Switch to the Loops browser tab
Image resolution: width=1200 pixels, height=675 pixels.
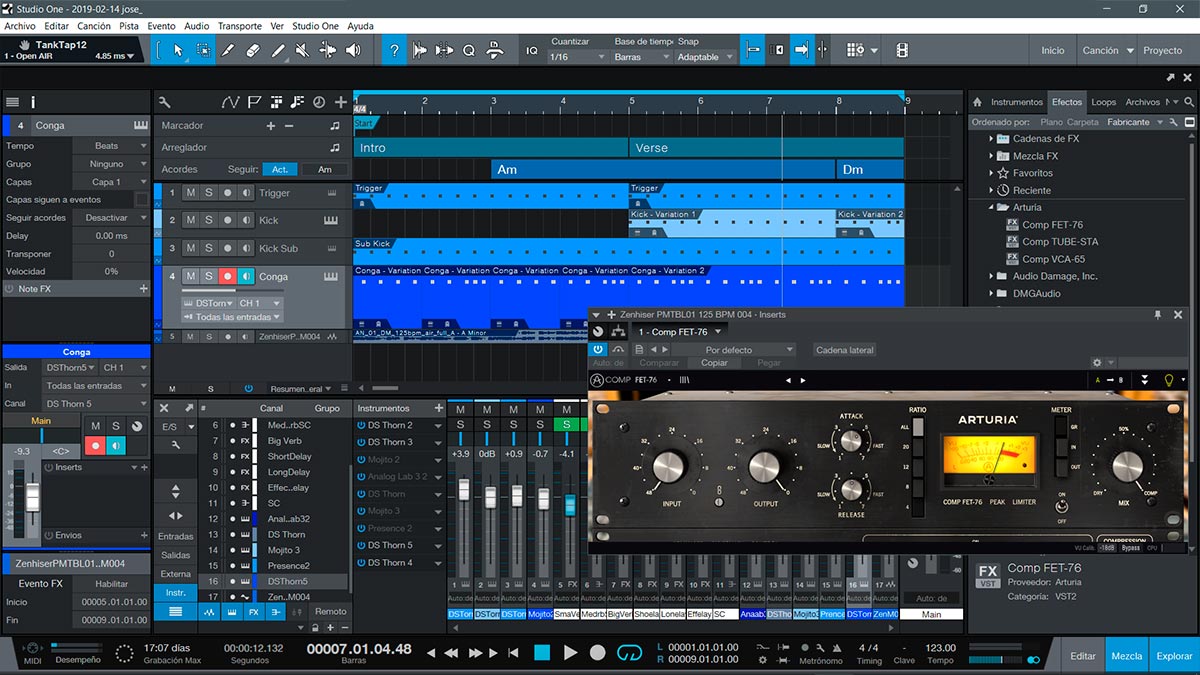pyautogui.click(x=1104, y=102)
